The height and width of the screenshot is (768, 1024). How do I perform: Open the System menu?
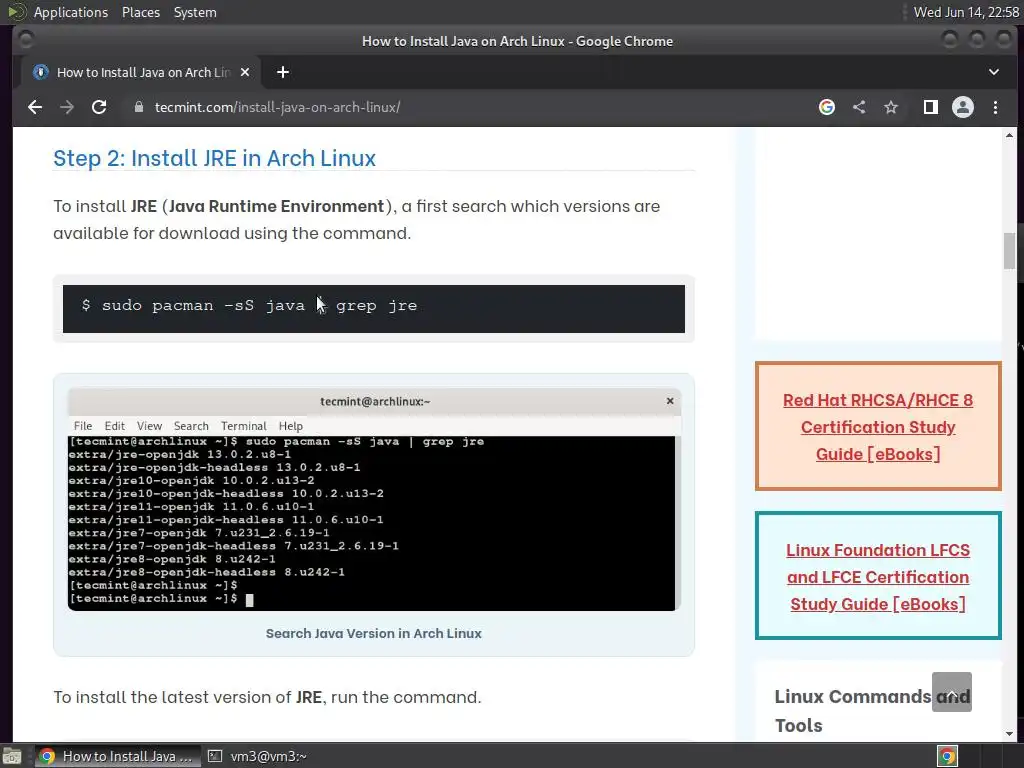tap(195, 12)
